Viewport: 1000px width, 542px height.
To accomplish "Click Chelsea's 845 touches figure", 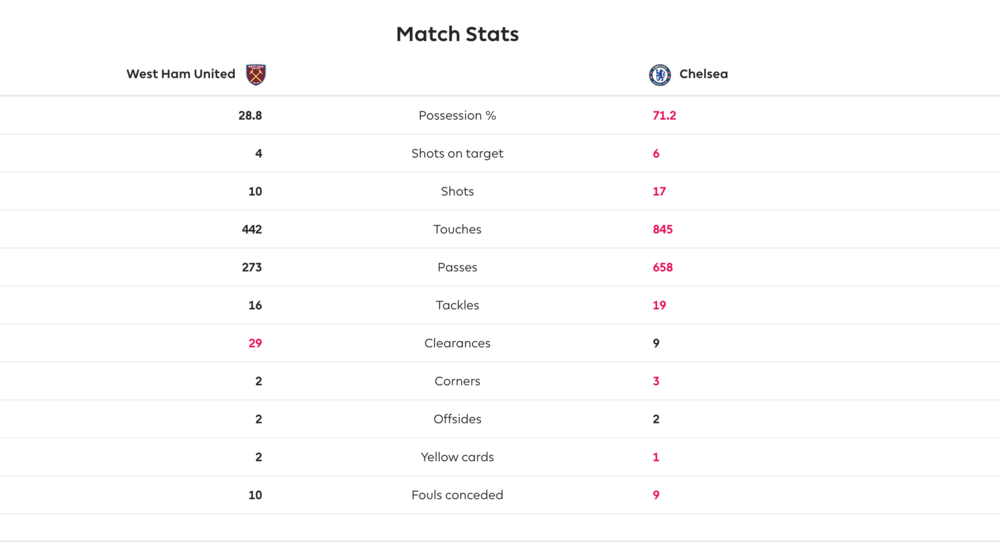I will pos(663,230).
